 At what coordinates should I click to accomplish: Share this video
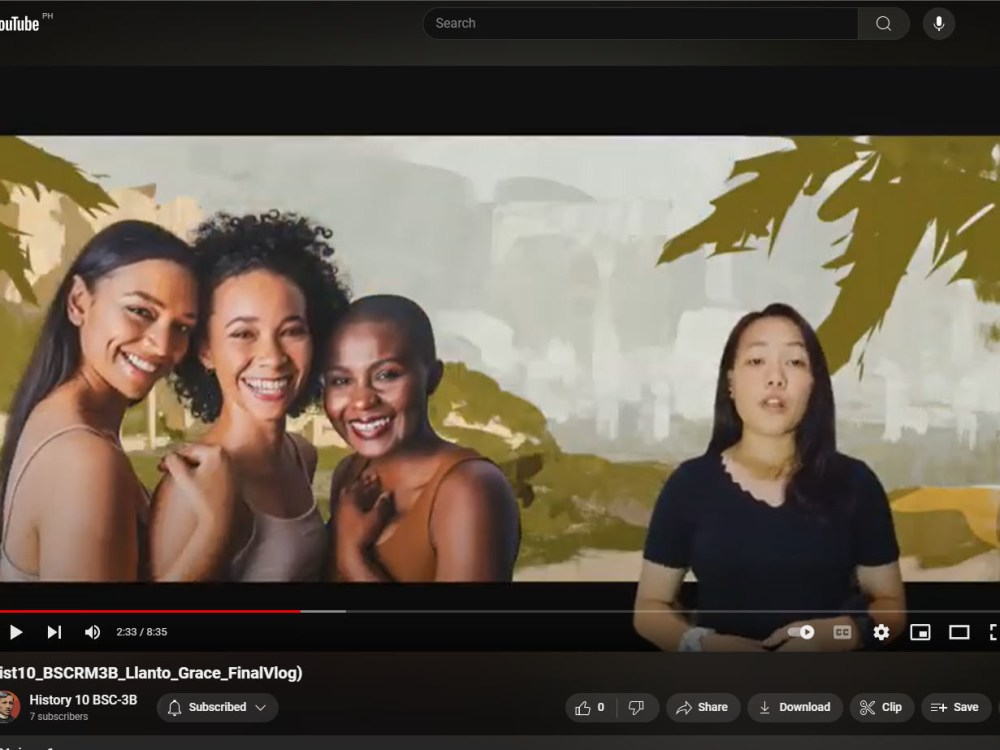[x=703, y=707]
